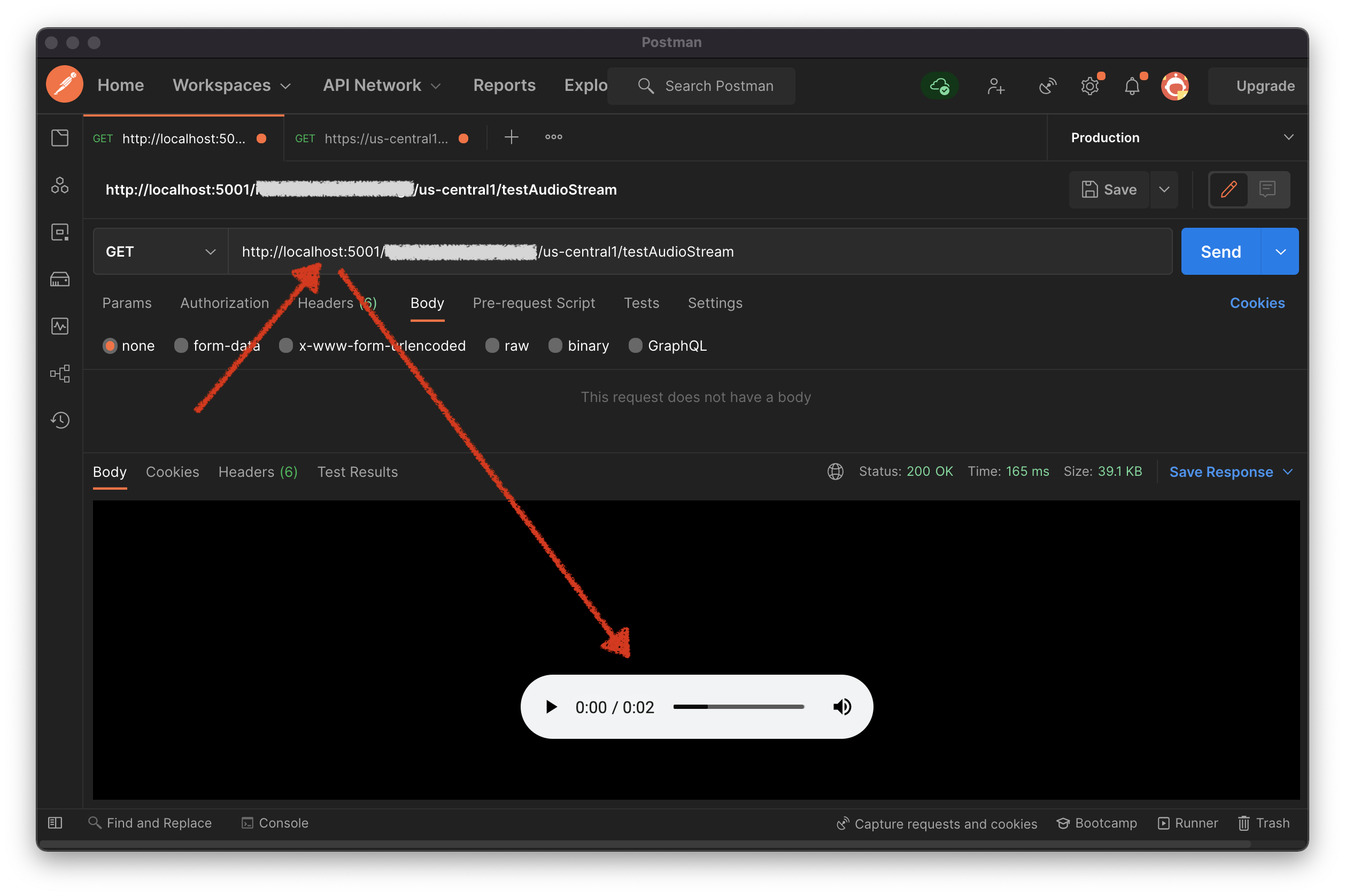Click the Postman logo icon
Screen dimensions: 1345x896
64,84
